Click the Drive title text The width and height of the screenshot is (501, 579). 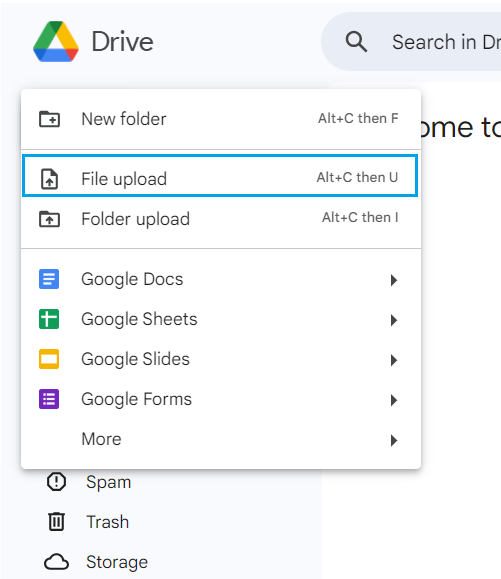point(122,41)
